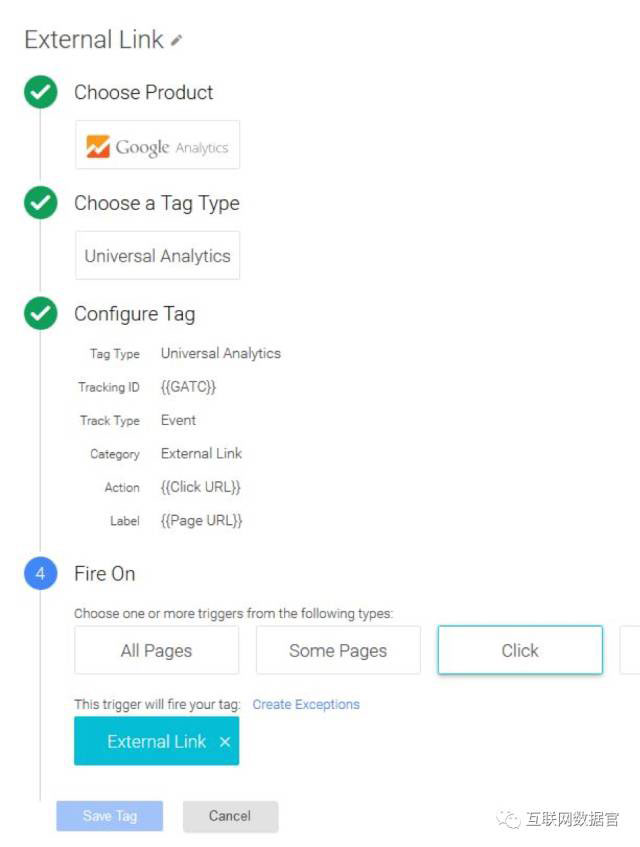Click the pencil icon beside External Link title
The height and width of the screenshot is (847, 640).
[x=177, y=41]
